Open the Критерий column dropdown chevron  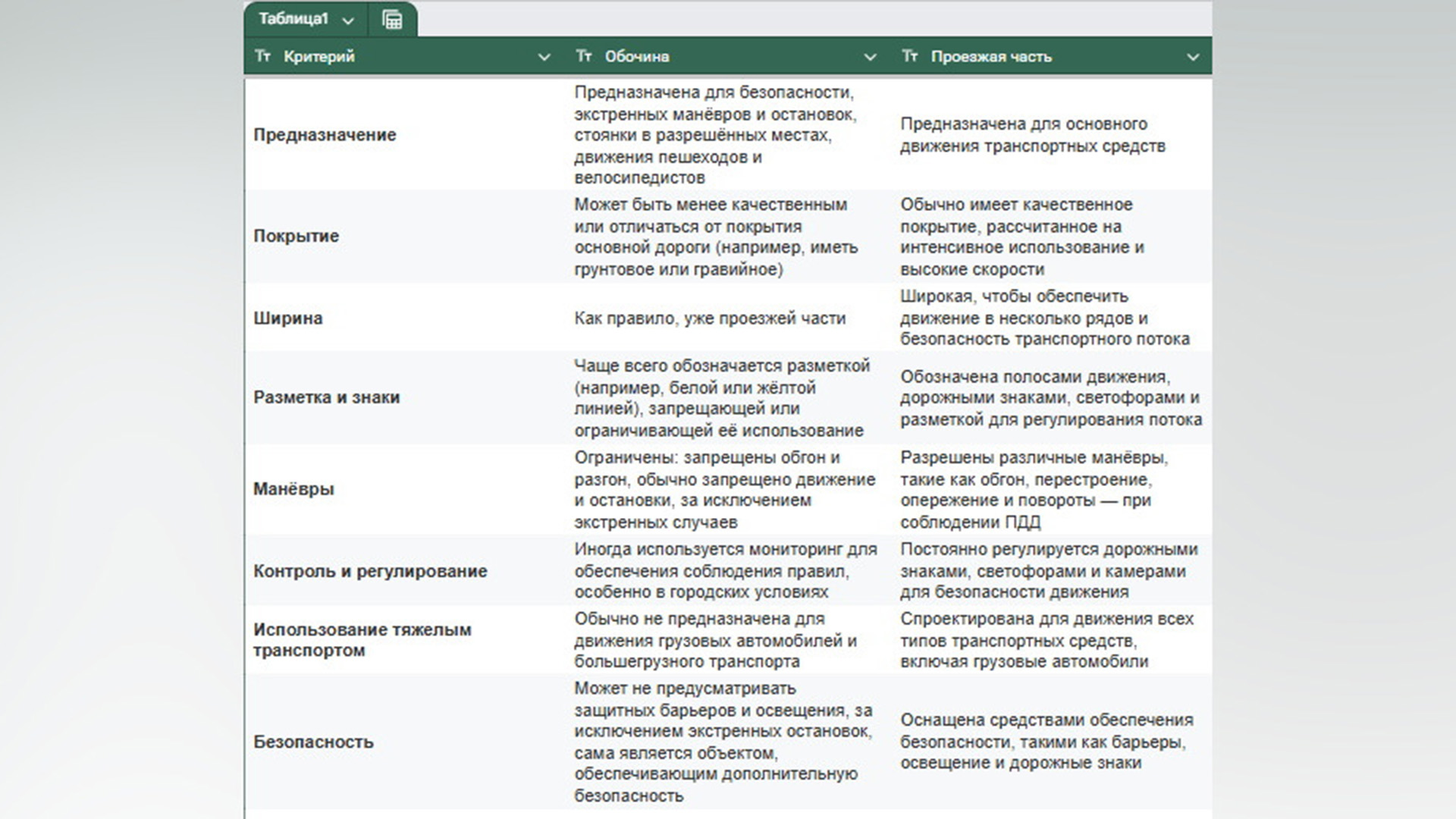click(x=544, y=57)
